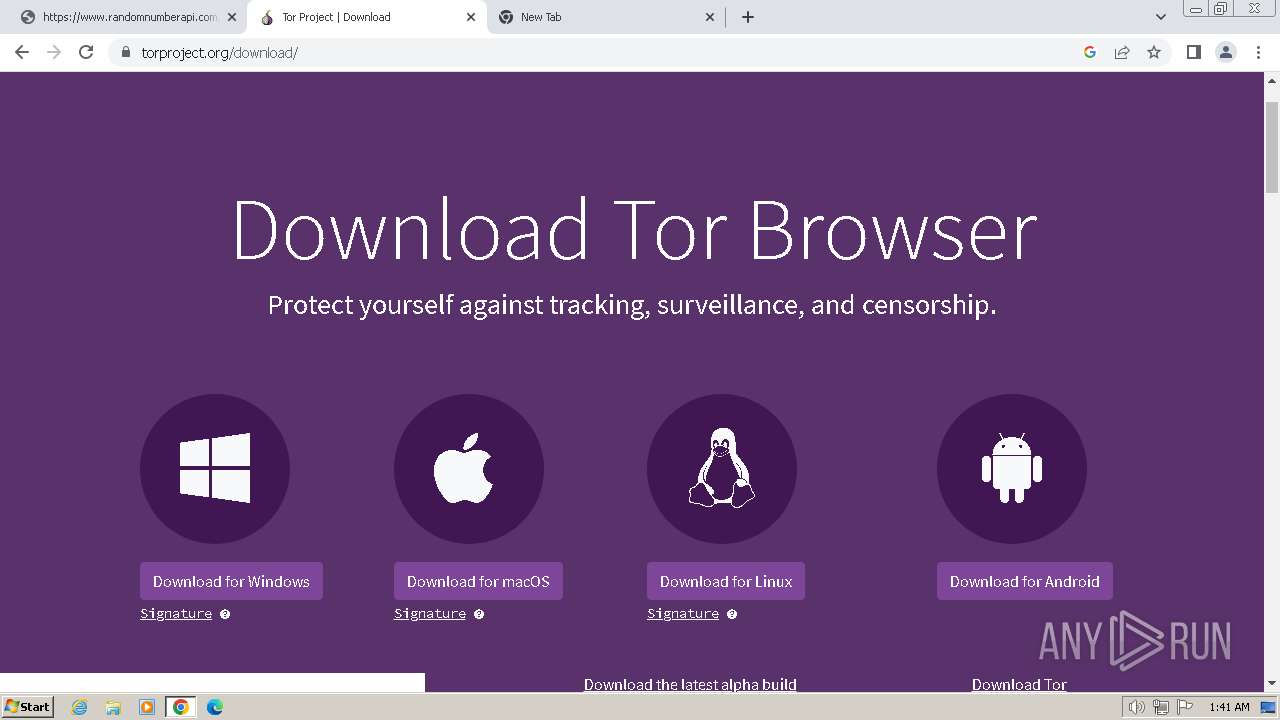Open a new tab with plus button

[x=748, y=17]
